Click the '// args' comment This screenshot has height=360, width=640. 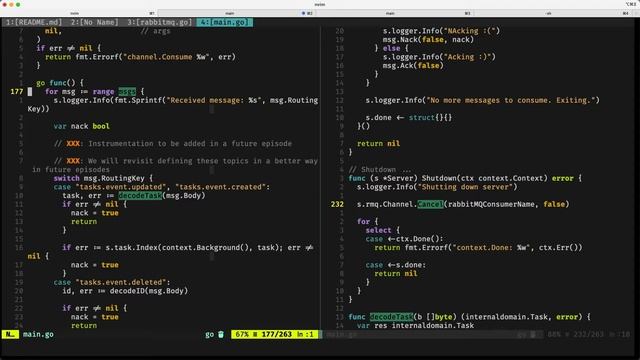tap(155, 31)
